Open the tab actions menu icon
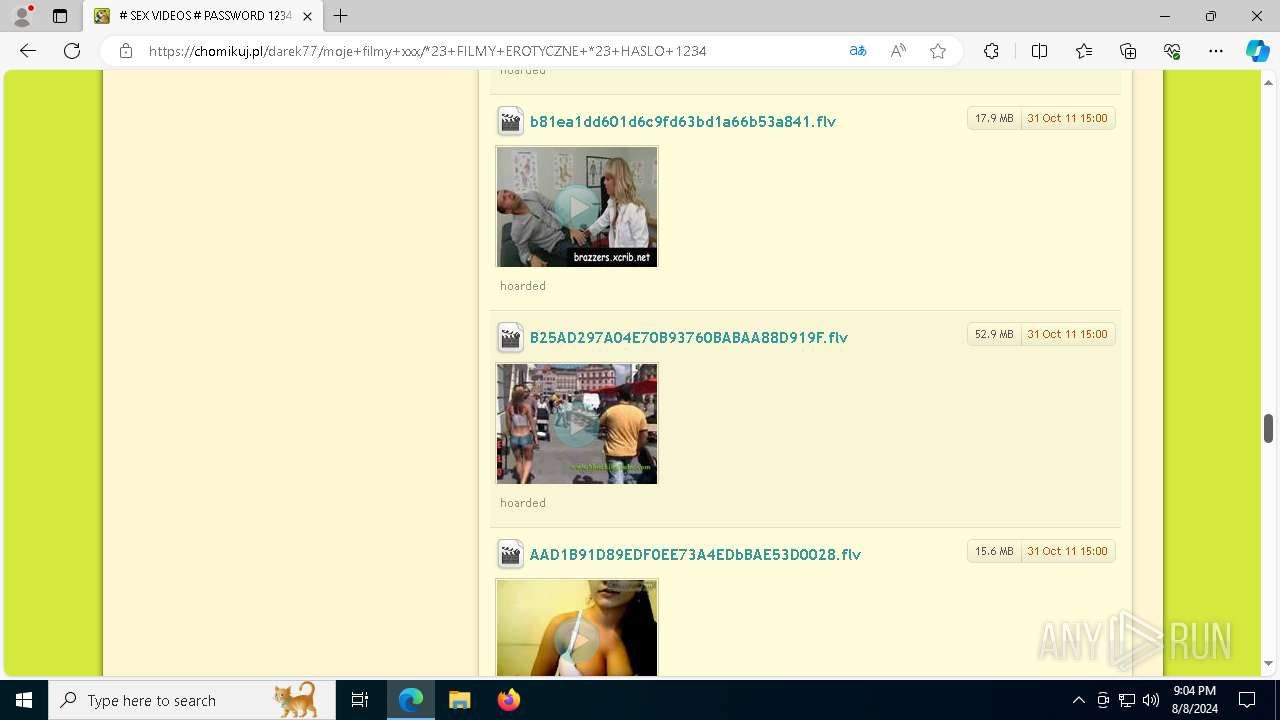The image size is (1280, 720). pos(60,16)
